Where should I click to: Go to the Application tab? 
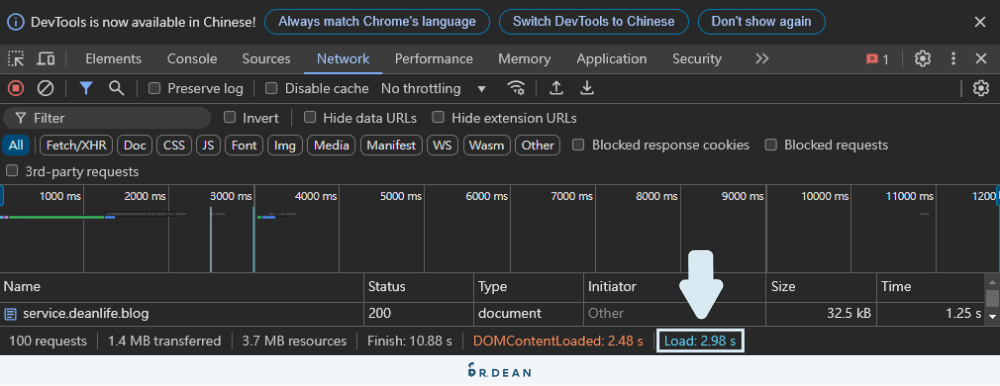[612, 59]
